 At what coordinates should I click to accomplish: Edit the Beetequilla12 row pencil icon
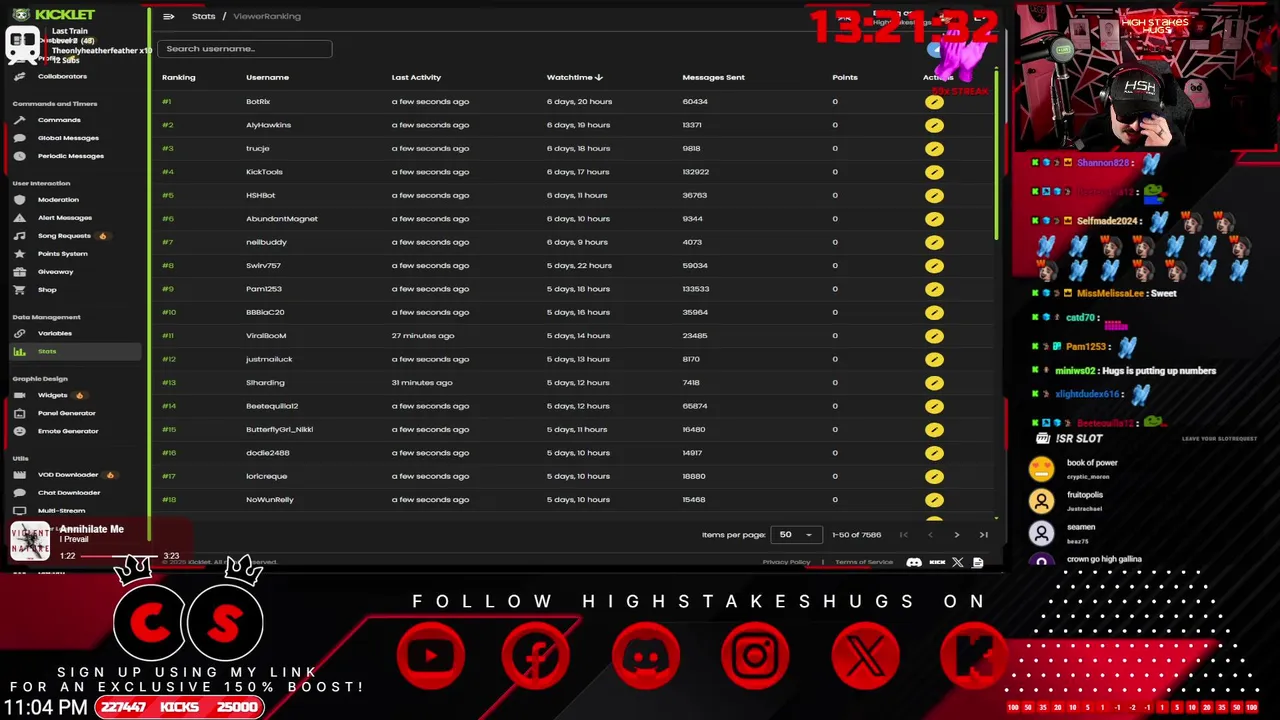pyautogui.click(x=934, y=406)
